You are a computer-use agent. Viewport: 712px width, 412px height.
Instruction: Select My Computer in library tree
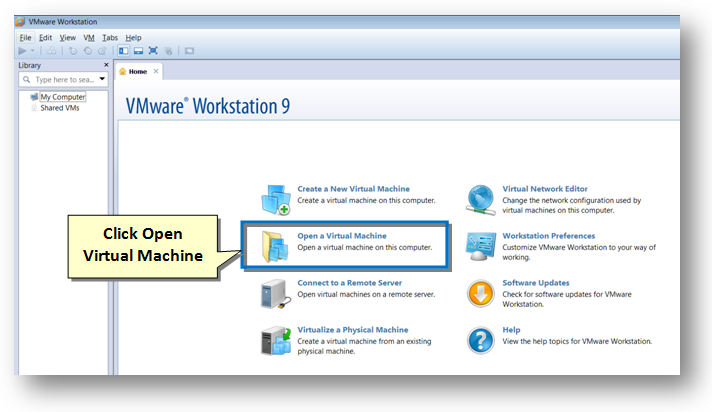(x=63, y=97)
